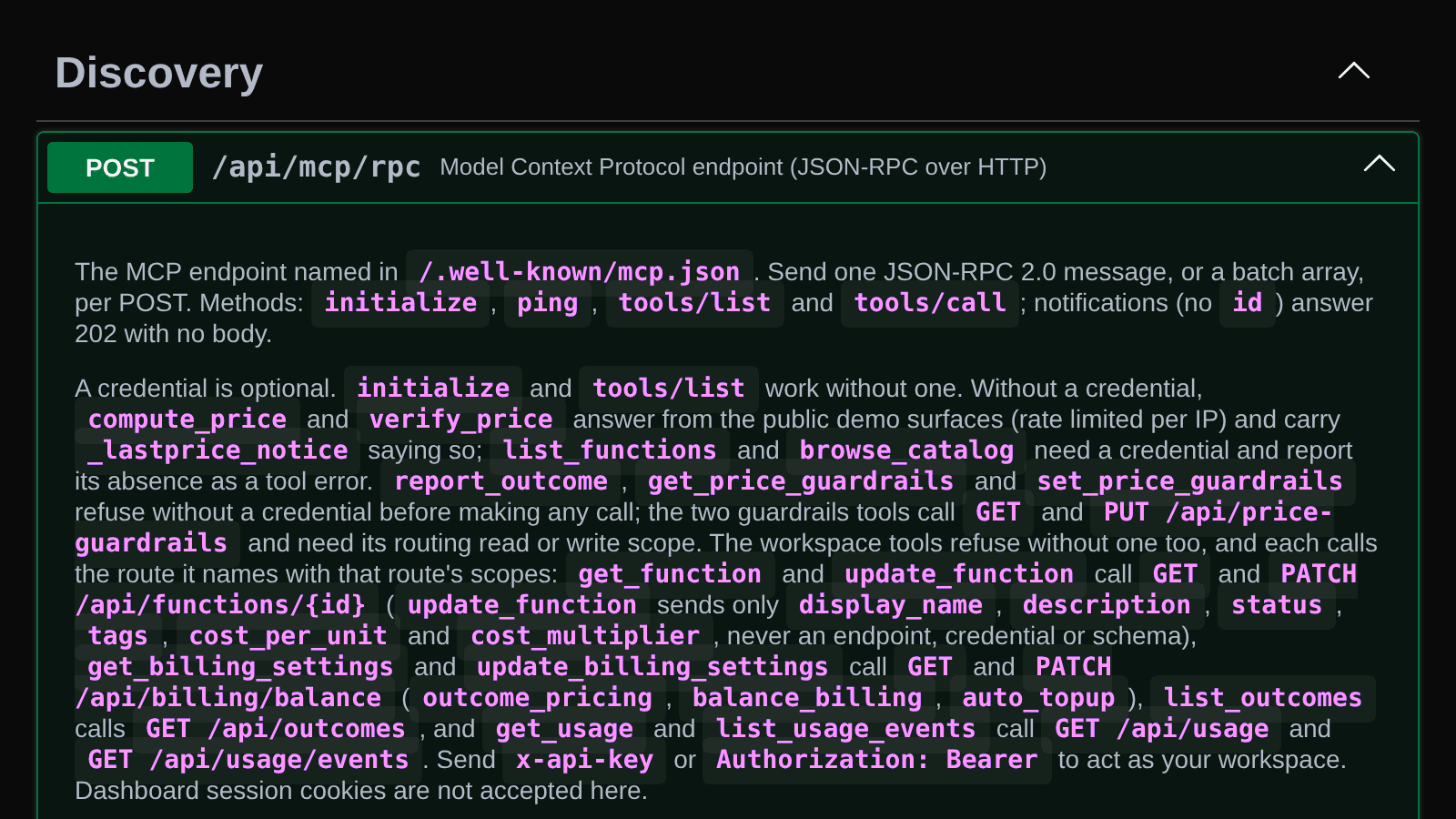The width and height of the screenshot is (1456, 819).
Task: Open the /api/mcp/rpc endpoint path
Action: point(316,167)
